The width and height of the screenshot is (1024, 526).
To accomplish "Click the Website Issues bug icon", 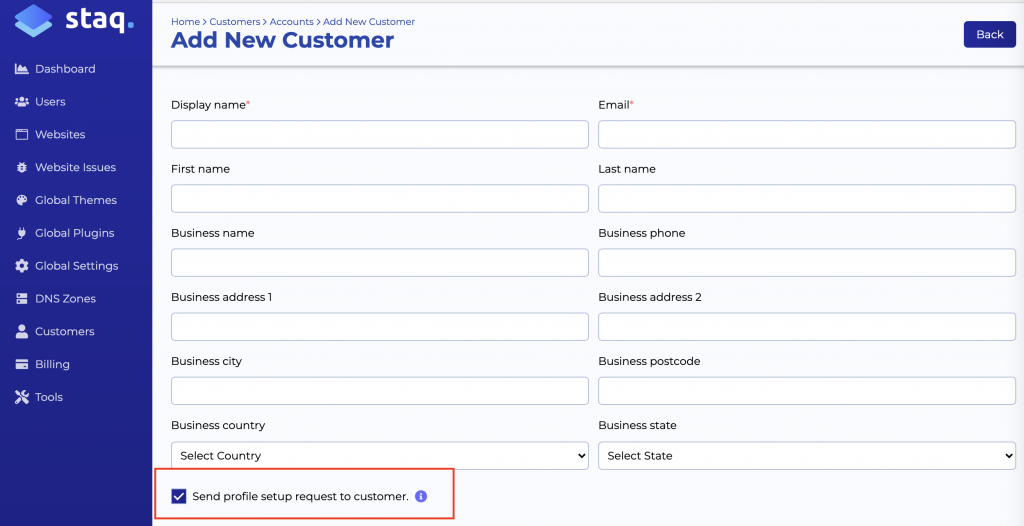I will pyautogui.click(x=22, y=168).
